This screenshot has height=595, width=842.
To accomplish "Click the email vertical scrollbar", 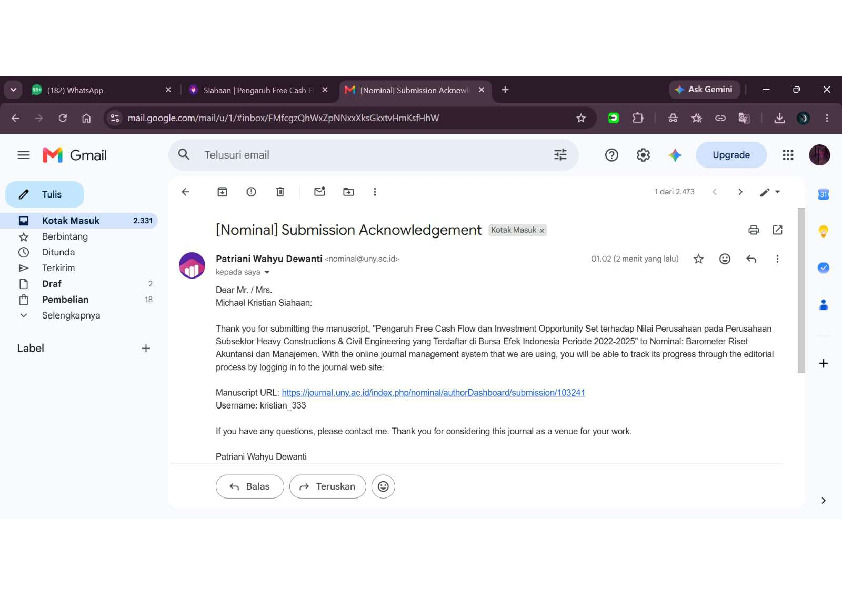I will pos(801,290).
